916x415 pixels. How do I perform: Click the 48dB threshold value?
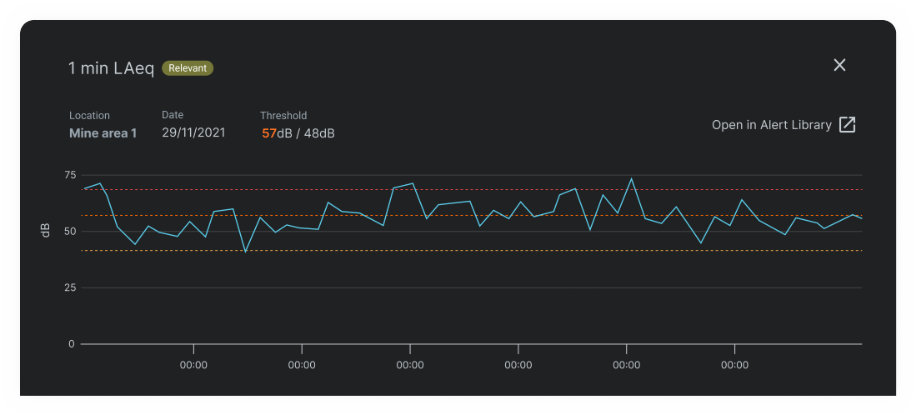(x=319, y=133)
